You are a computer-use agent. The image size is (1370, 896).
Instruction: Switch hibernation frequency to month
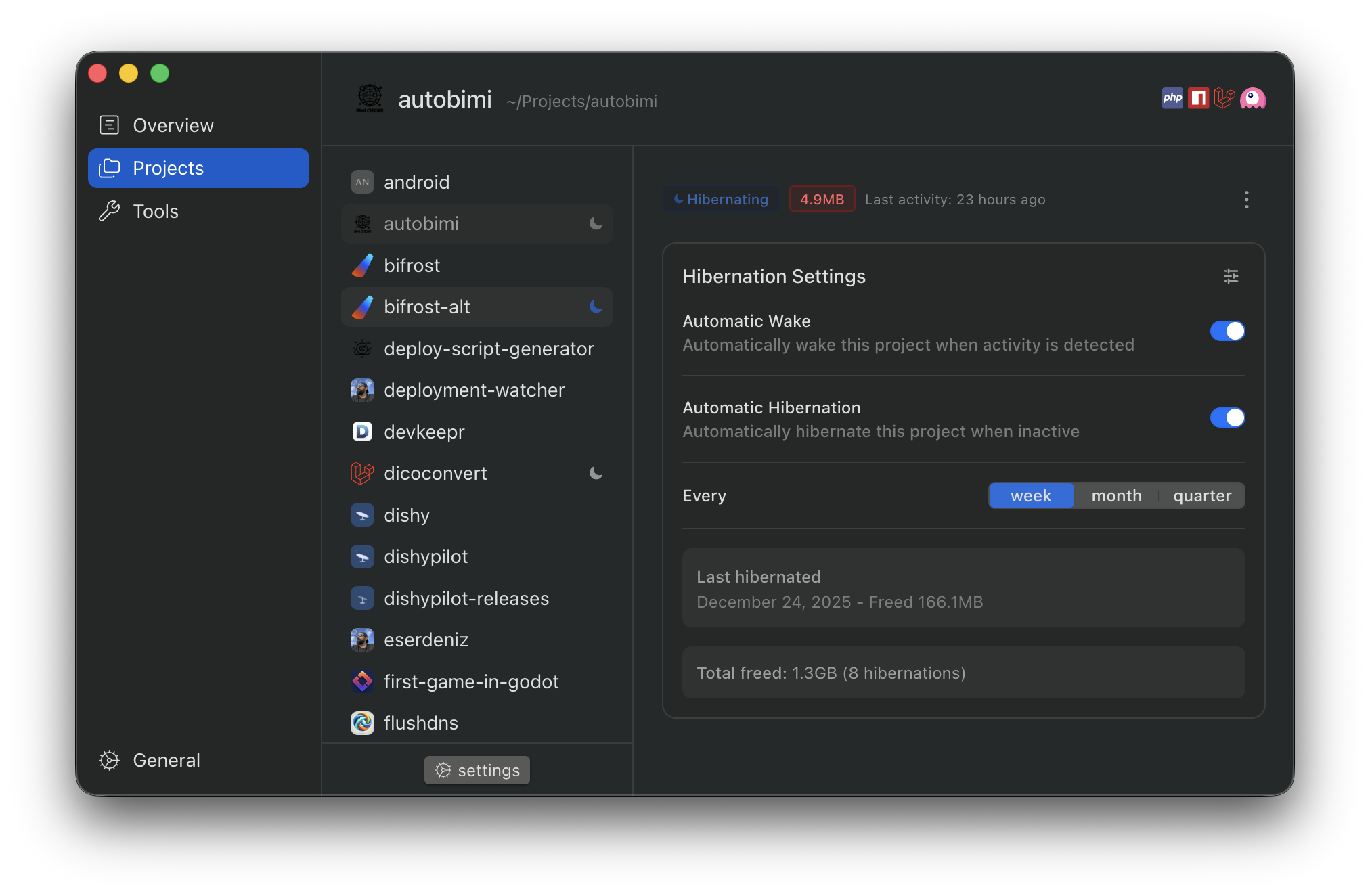coord(1116,495)
